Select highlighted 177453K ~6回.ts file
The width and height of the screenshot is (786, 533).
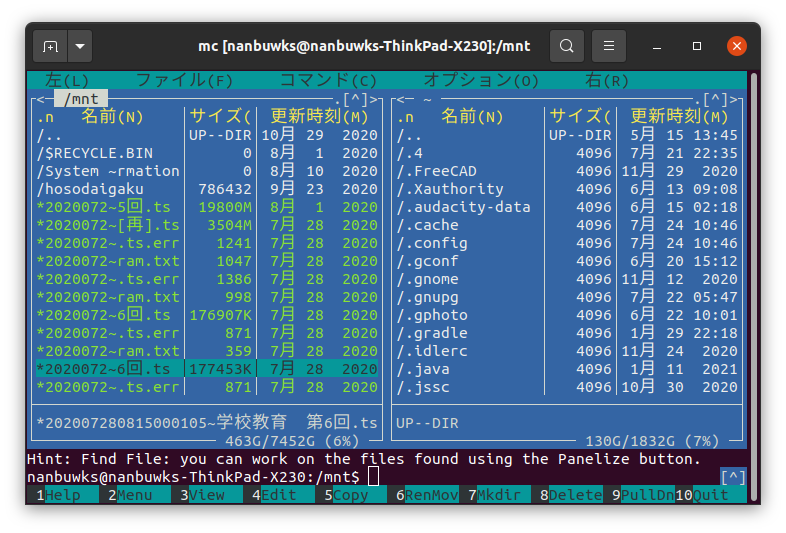[x=207, y=369]
